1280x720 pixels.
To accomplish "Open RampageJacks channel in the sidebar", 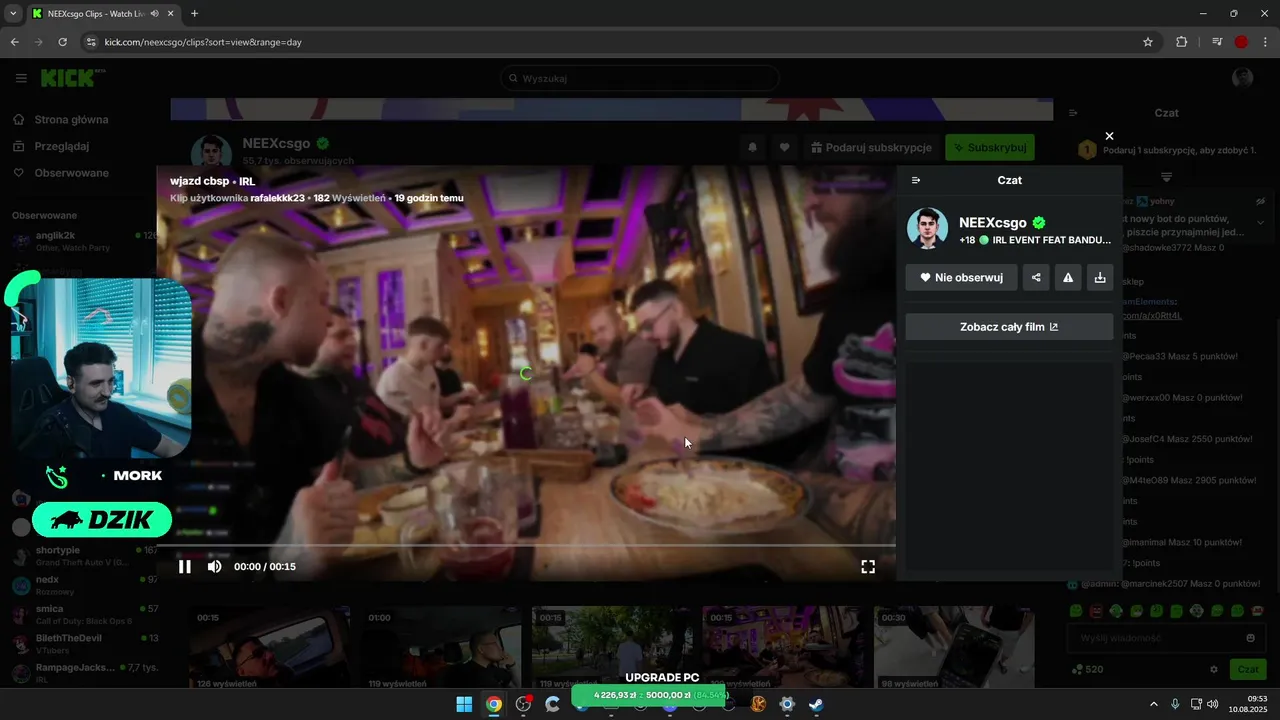I will tap(85, 672).
